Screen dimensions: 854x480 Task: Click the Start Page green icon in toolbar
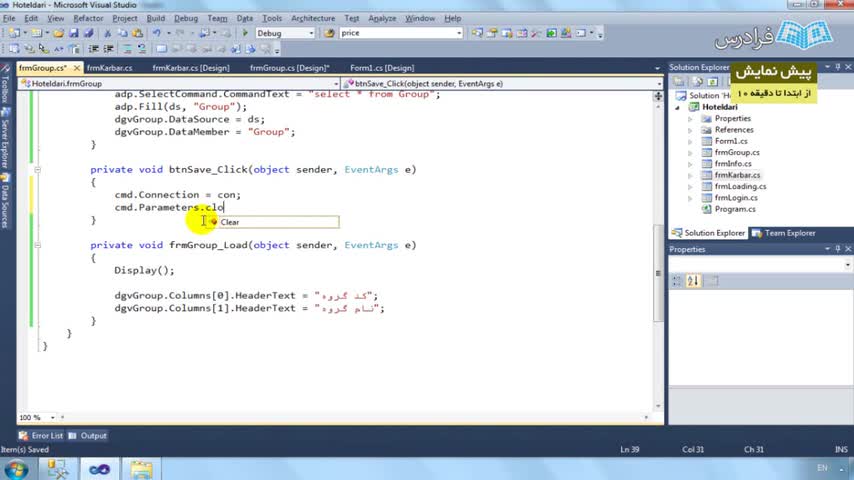551,33
